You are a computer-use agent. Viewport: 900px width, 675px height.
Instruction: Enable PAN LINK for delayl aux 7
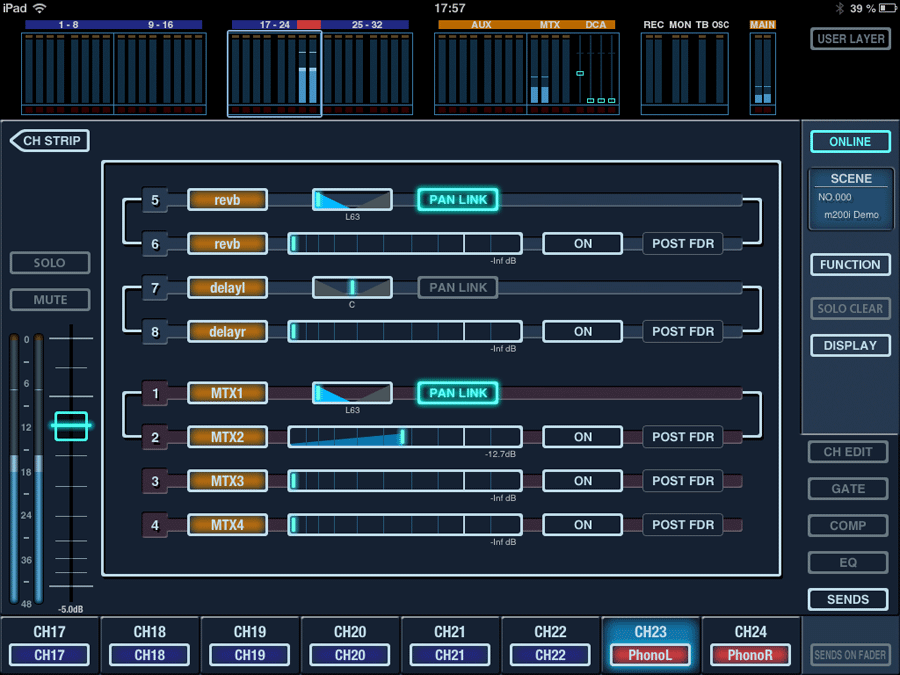pyautogui.click(x=457, y=288)
